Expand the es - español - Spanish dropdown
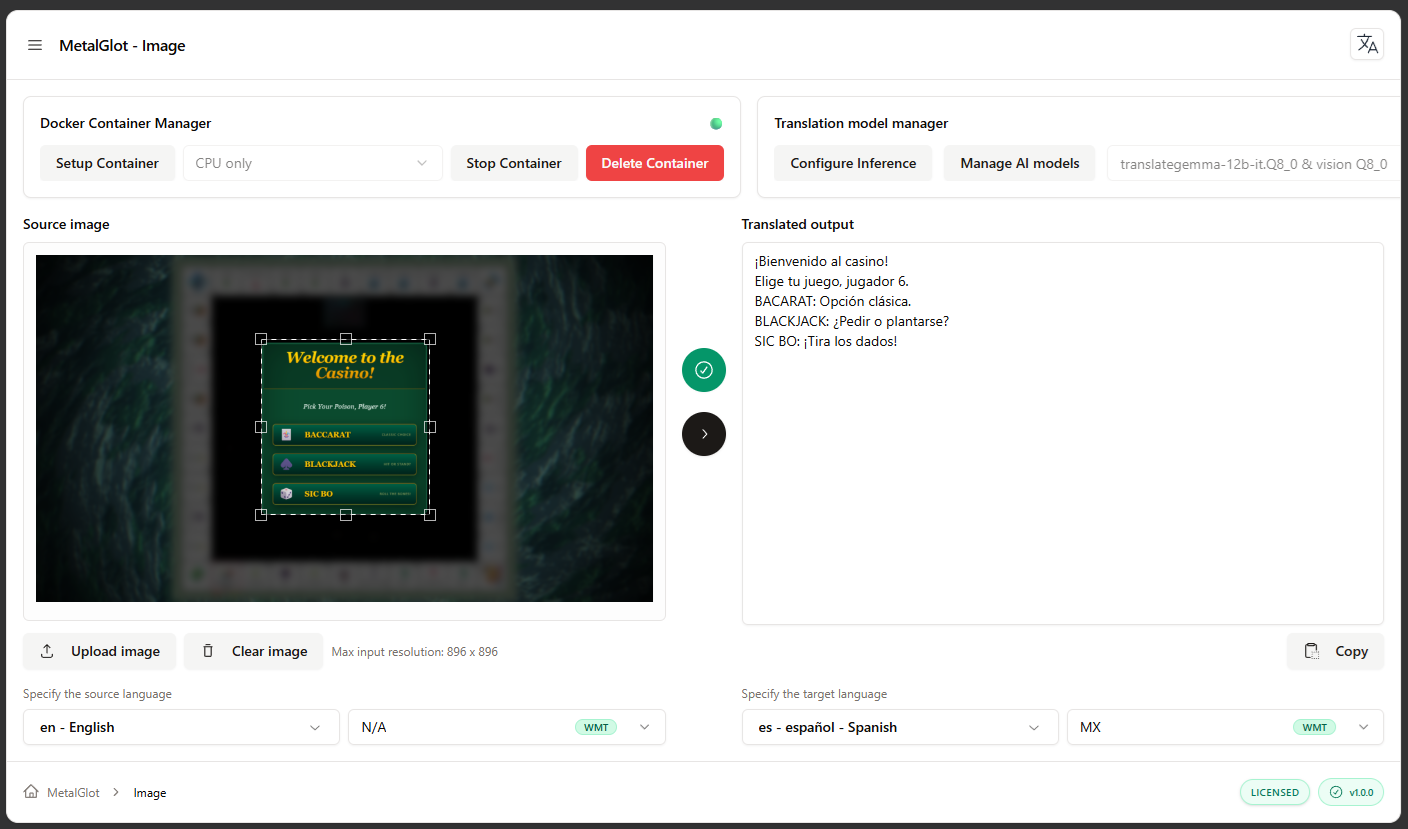Viewport: 1408px width, 829px height. click(898, 727)
